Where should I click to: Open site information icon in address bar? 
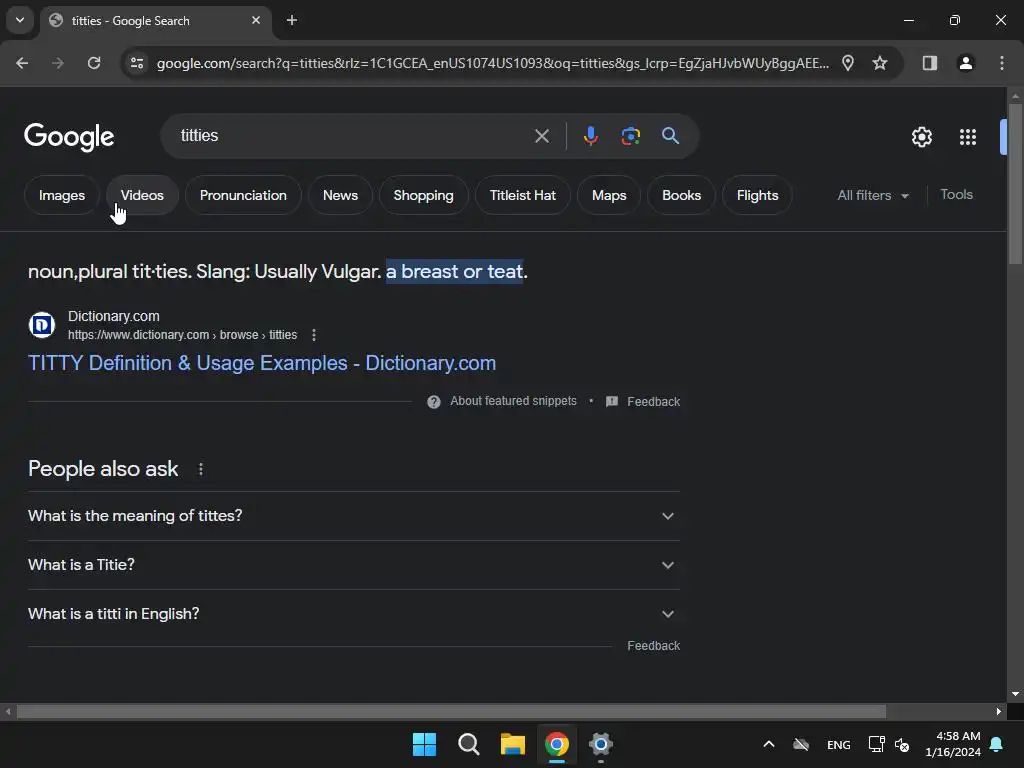coord(137,63)
